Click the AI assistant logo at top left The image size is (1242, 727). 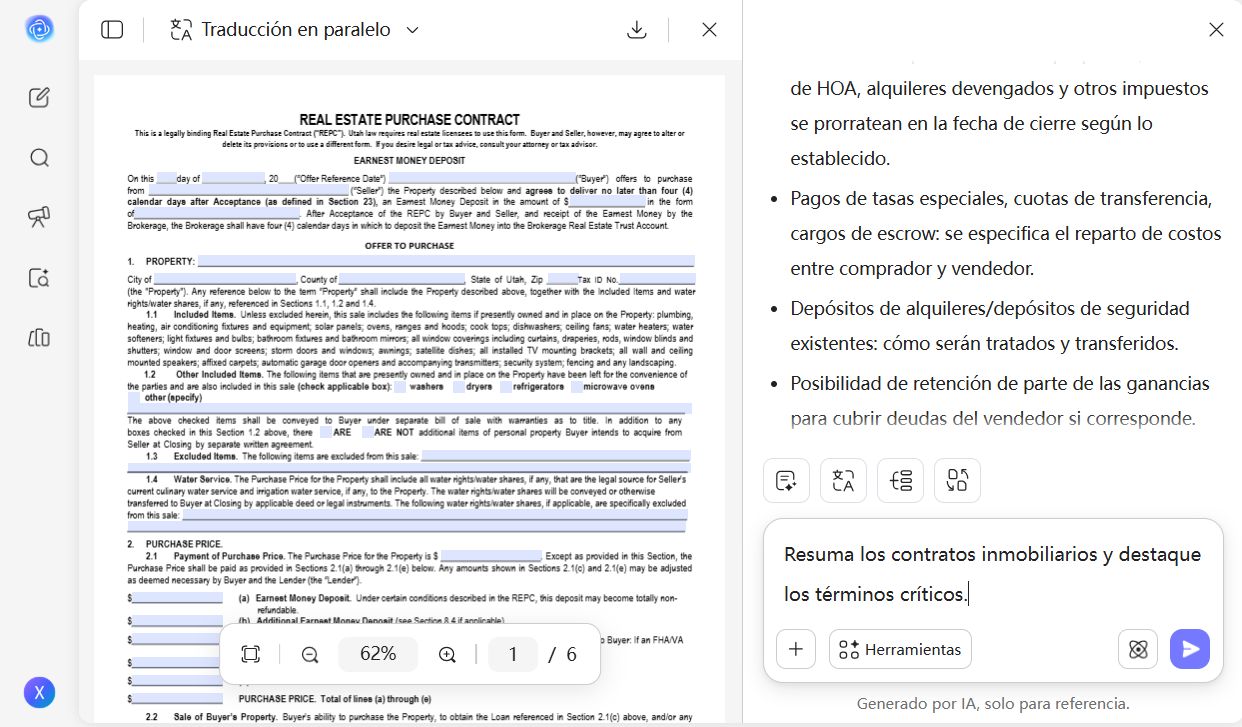tap(39, 29)
